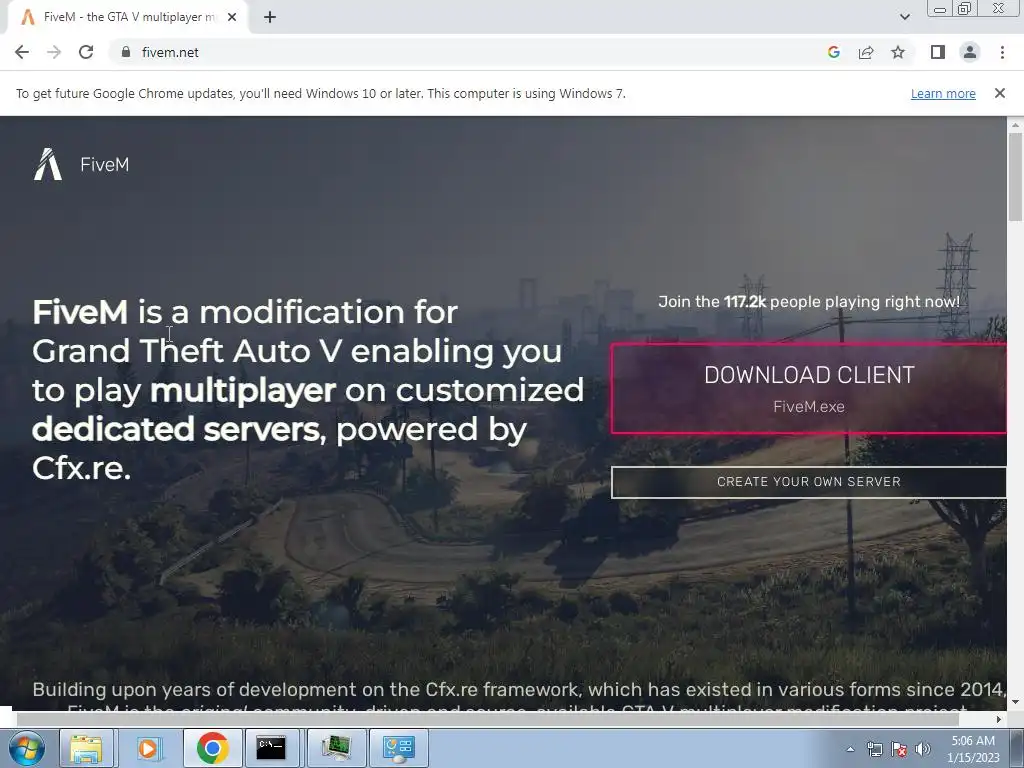Open the Learn more link
1024x768 pixels.
(x=943, y=93)
